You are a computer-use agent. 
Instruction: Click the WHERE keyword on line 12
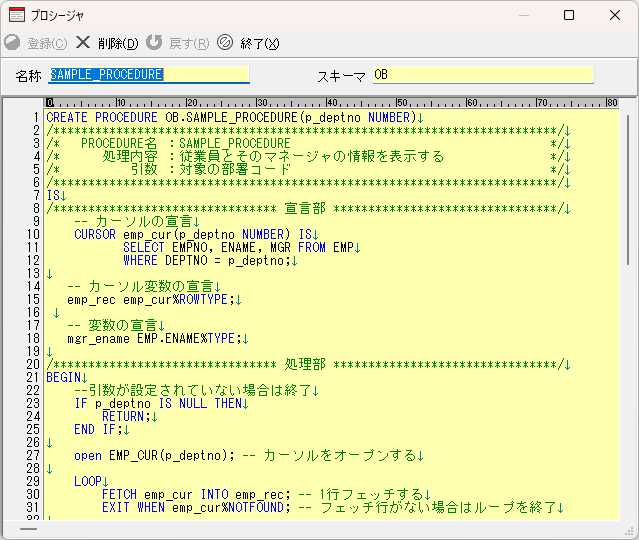140,260
